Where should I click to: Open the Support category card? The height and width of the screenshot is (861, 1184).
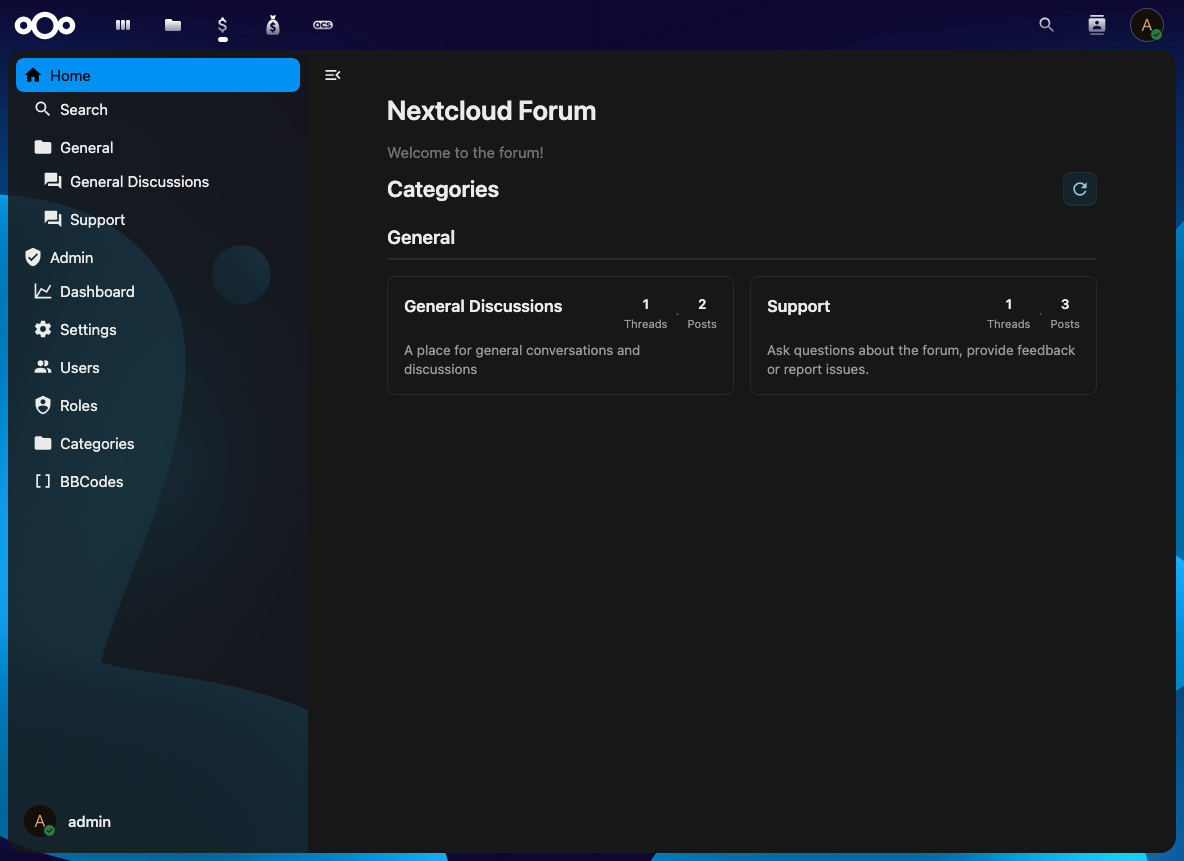pos(922,335)
